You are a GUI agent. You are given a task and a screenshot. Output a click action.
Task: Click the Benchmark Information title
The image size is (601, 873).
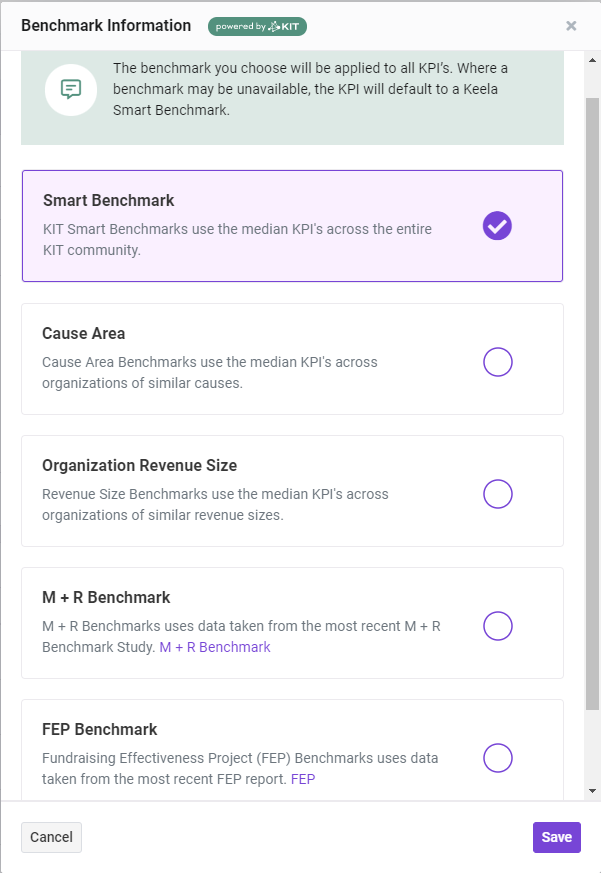point(106,26)
